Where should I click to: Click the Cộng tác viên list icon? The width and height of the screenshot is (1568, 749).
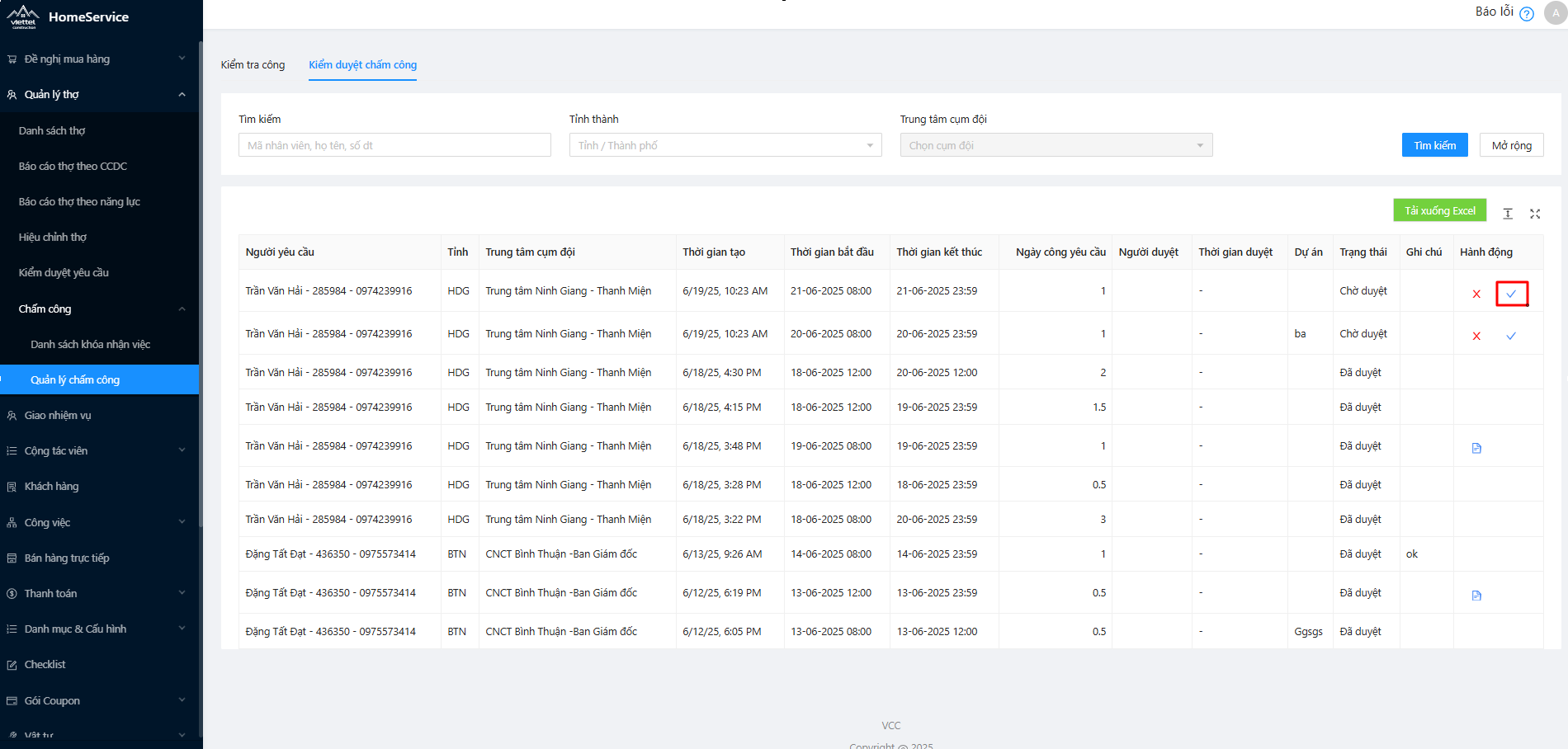tap(12, 451)
